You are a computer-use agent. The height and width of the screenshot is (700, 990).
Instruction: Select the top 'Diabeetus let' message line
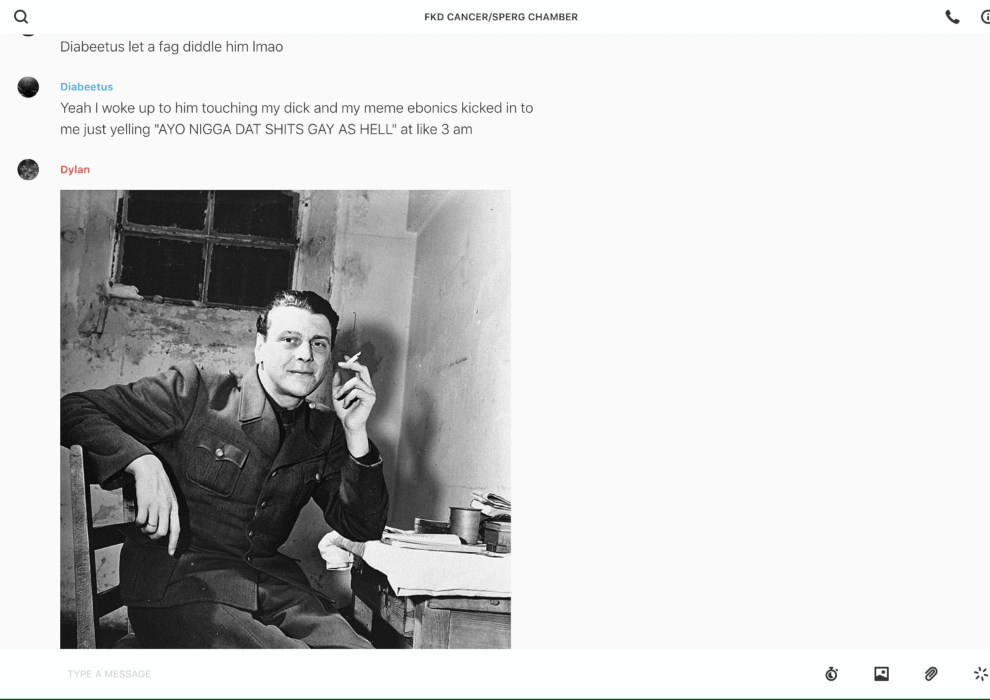(x=172, y=47)
